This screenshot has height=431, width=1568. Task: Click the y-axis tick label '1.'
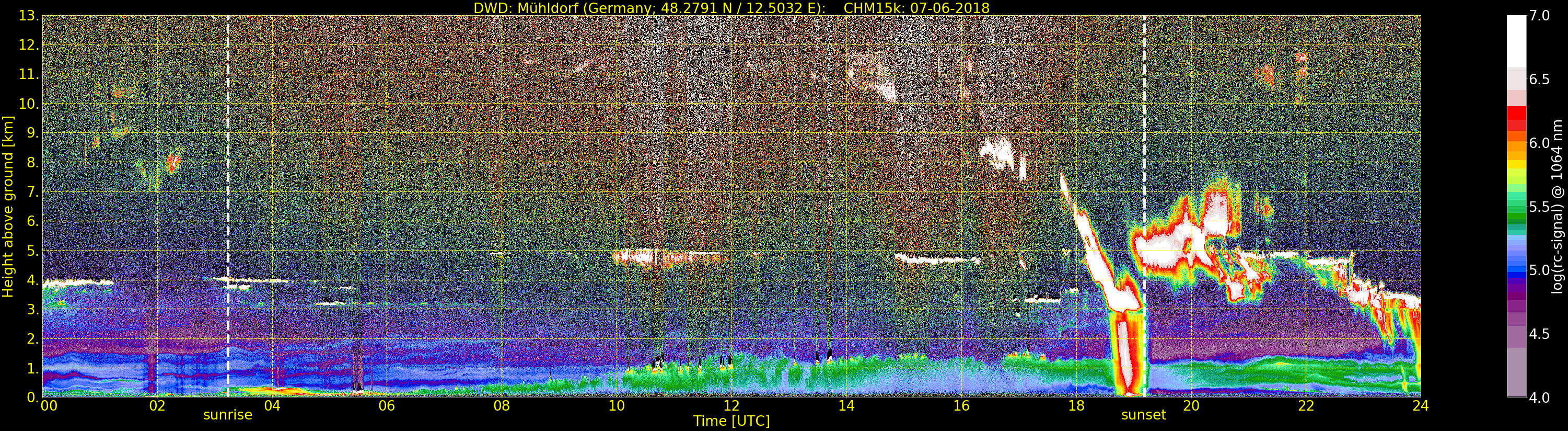click(x=32, y=368)
